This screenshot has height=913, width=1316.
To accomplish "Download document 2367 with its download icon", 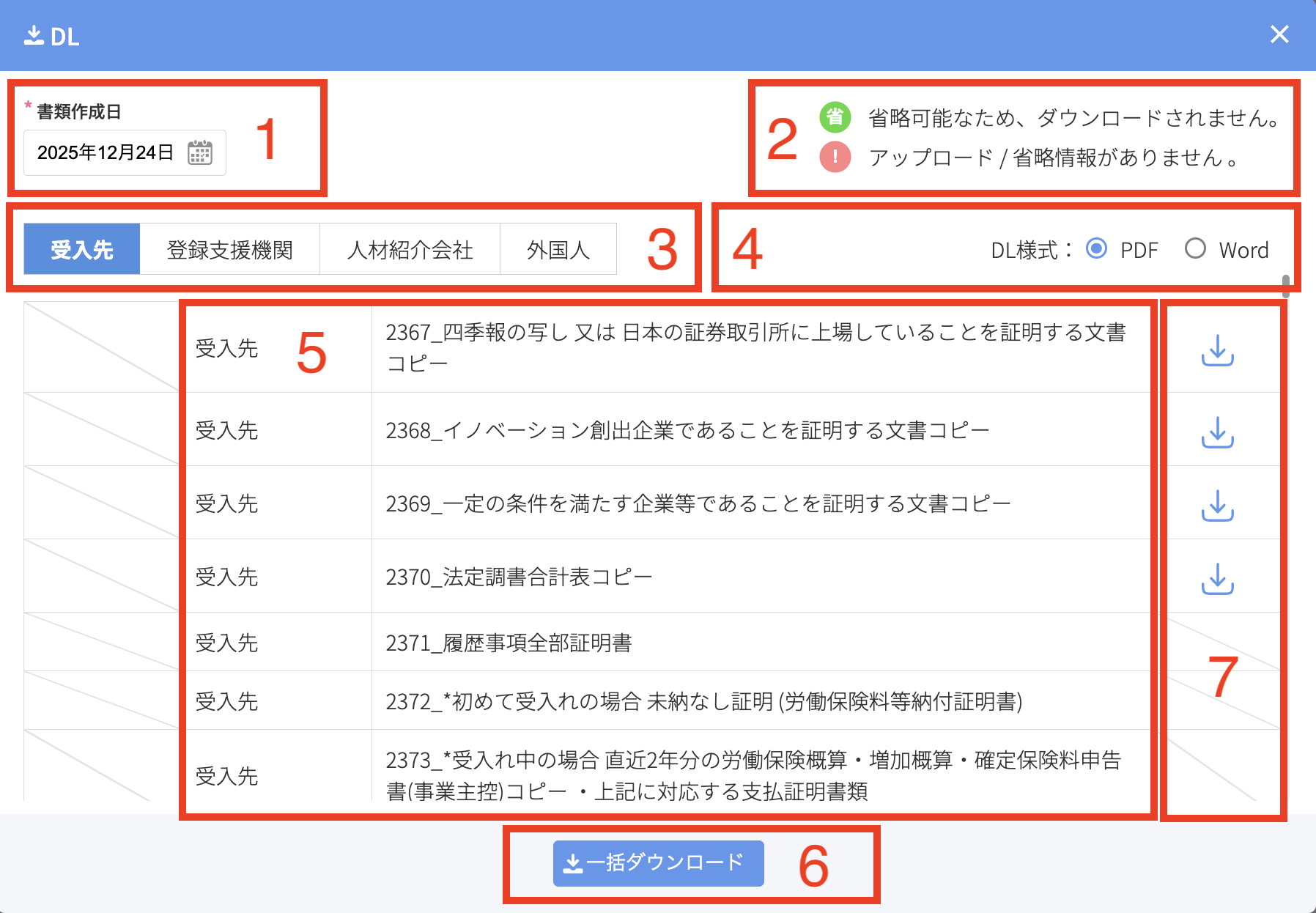I will click(x=1217, y=350).
